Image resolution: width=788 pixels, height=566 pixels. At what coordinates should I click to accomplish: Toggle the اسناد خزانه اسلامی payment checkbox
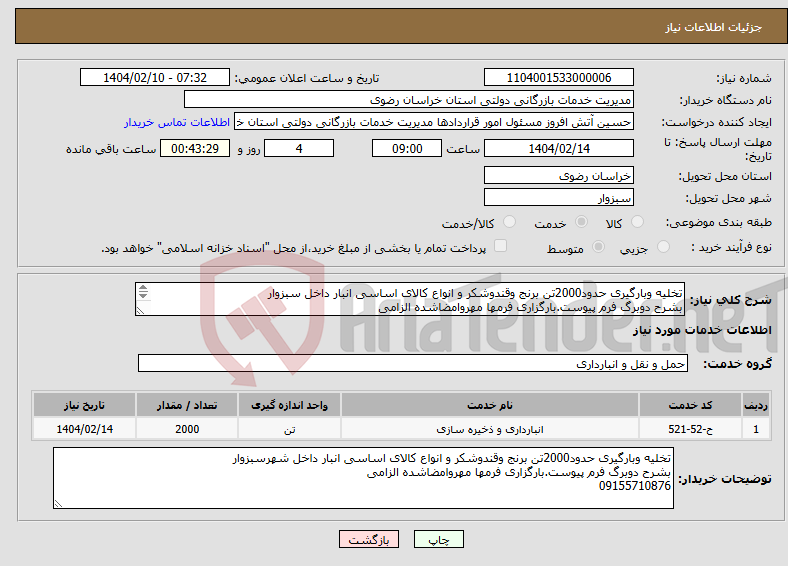tap(501, 246)
